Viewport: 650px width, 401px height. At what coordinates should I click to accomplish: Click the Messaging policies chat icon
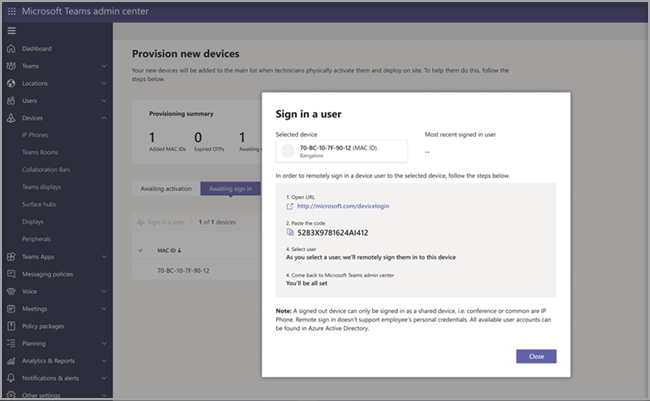pos(11,274)
